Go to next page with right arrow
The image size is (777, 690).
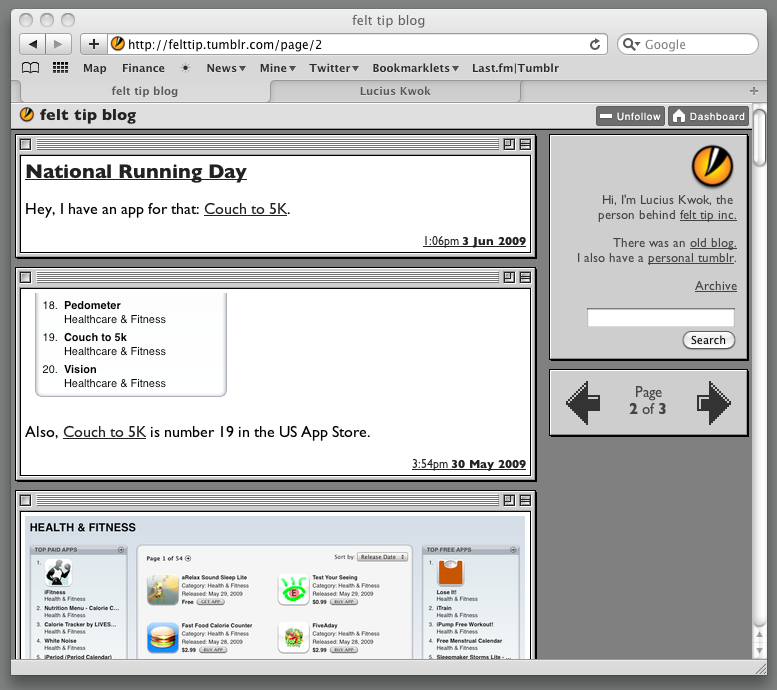(x=714, y=402)
